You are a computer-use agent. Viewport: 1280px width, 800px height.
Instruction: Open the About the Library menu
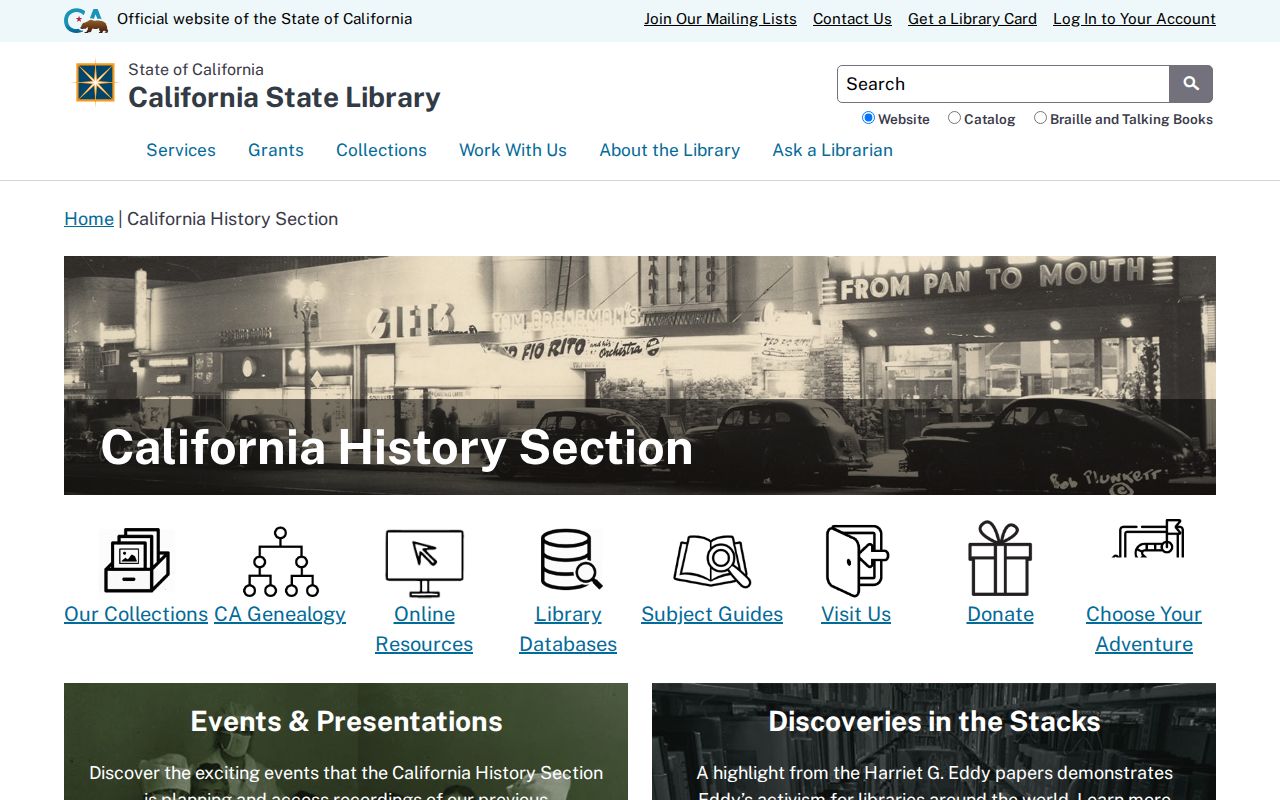[x=670, y=150]
